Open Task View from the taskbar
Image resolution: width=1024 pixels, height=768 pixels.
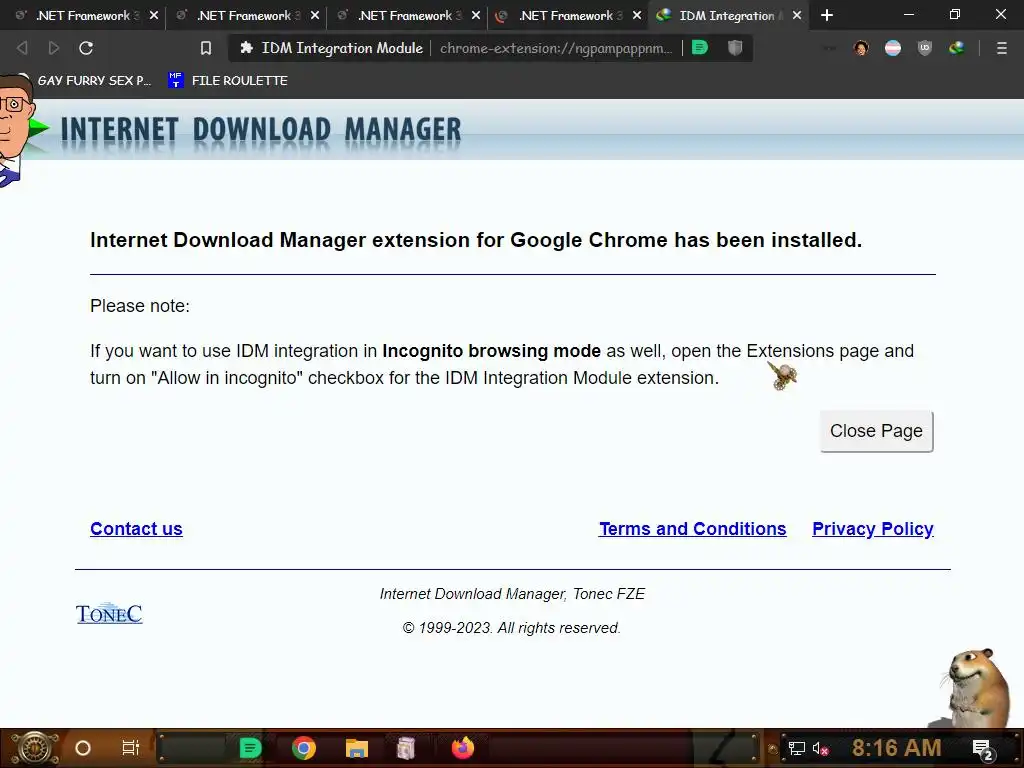click(131, 748)
